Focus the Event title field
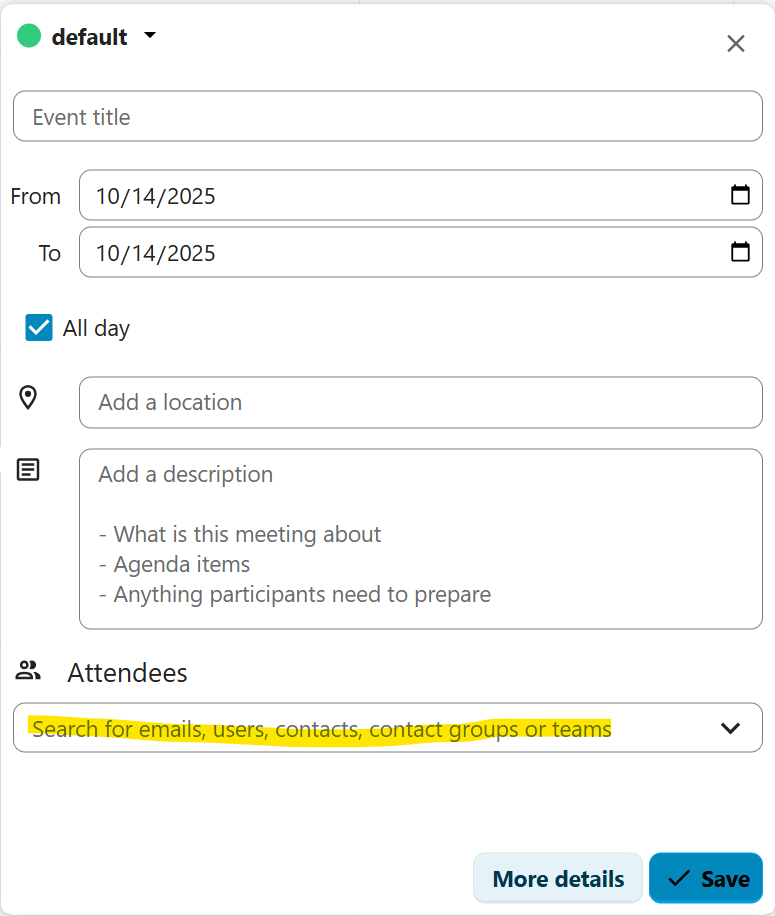 pos(388,117)
